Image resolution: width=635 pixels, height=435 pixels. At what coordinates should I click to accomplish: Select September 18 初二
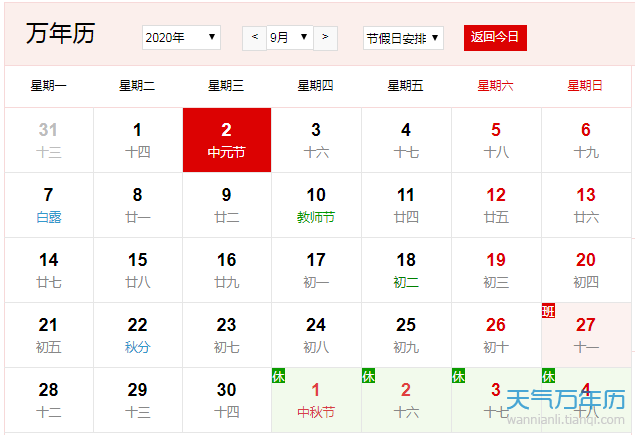(406, 270)
